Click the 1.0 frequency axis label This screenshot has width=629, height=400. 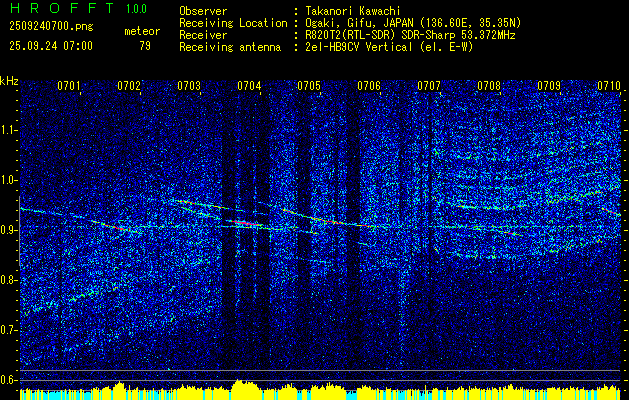(x=7, y=181)
